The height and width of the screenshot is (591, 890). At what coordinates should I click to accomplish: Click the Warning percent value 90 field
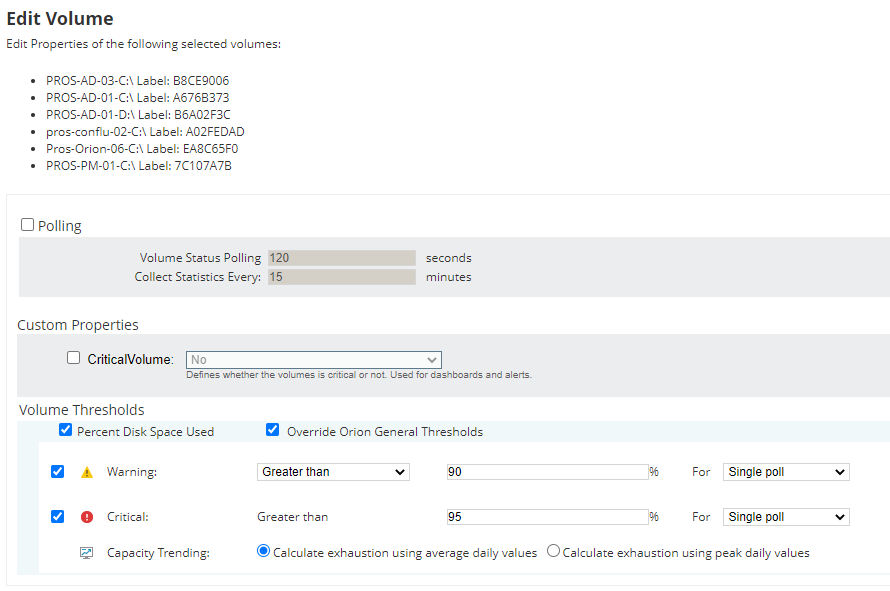(548, 472)
